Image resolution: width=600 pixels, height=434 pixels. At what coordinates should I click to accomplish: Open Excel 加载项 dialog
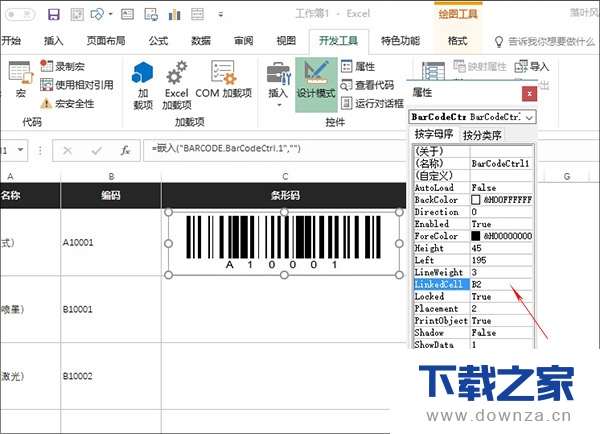176,86
